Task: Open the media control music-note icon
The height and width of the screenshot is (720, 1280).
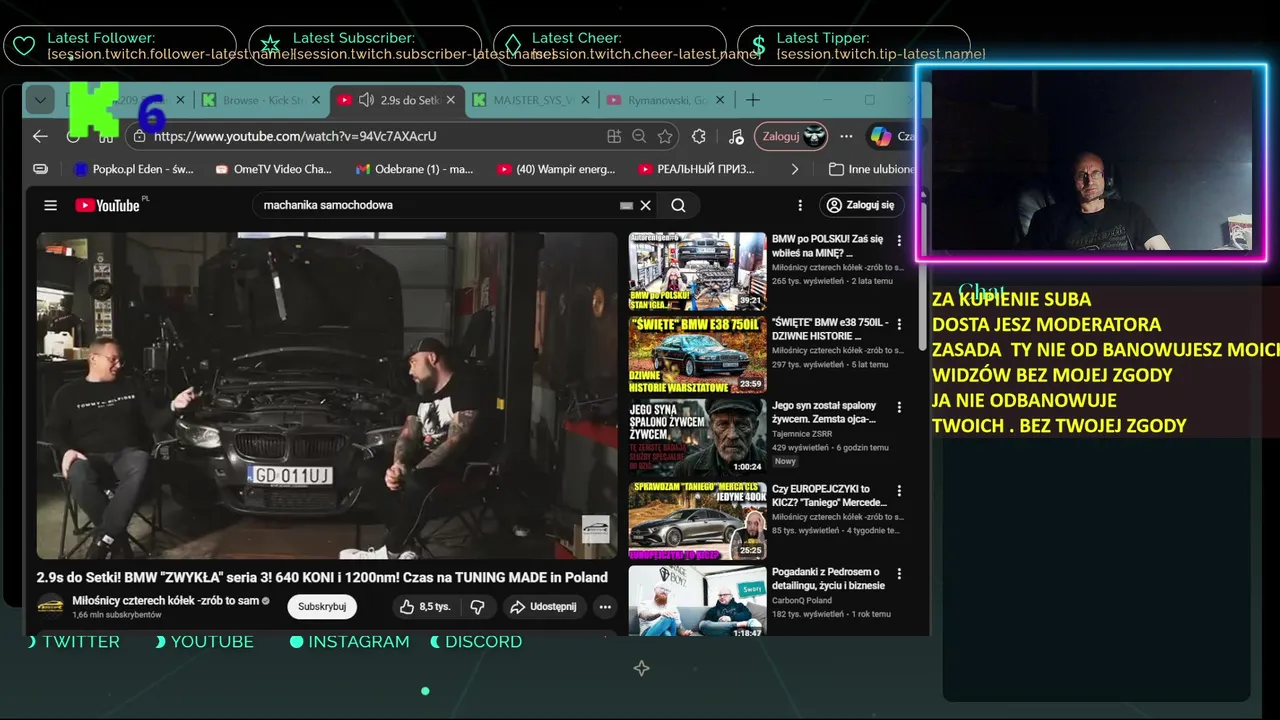Action: pos(736,136)
